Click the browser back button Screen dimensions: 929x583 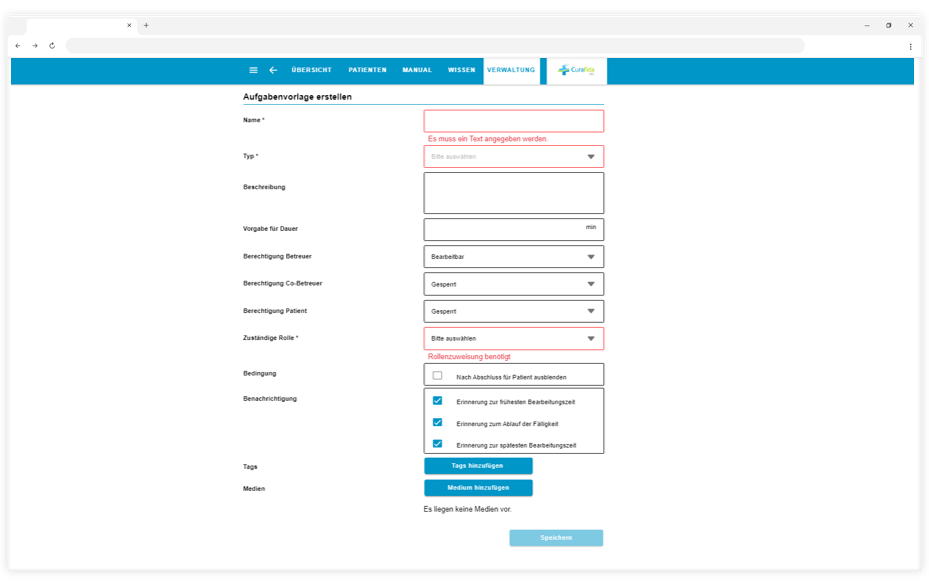coord(18,46)
